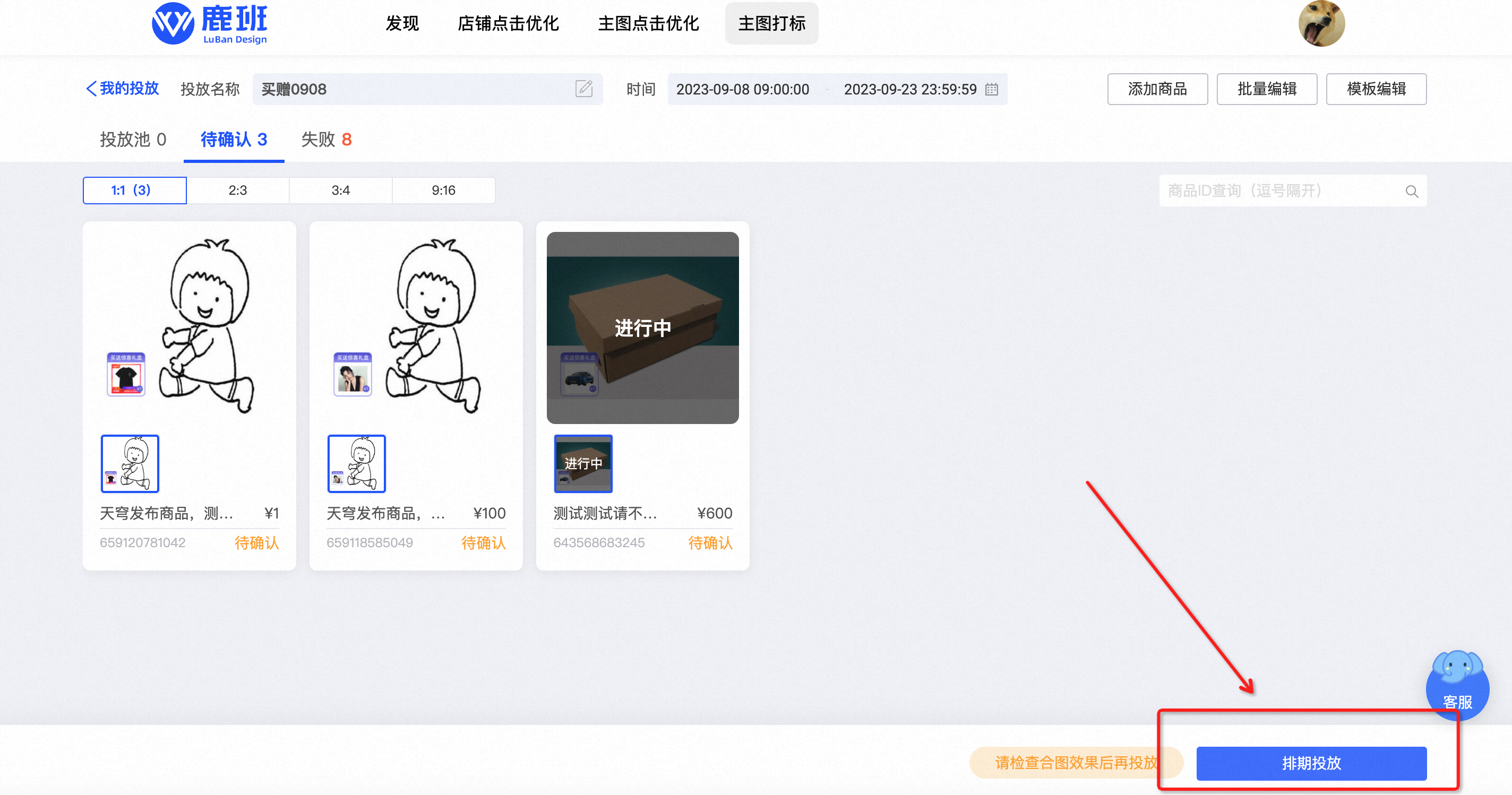Click the LuBan Design logo
The image size is (1512, 795).
click(210, 23)
